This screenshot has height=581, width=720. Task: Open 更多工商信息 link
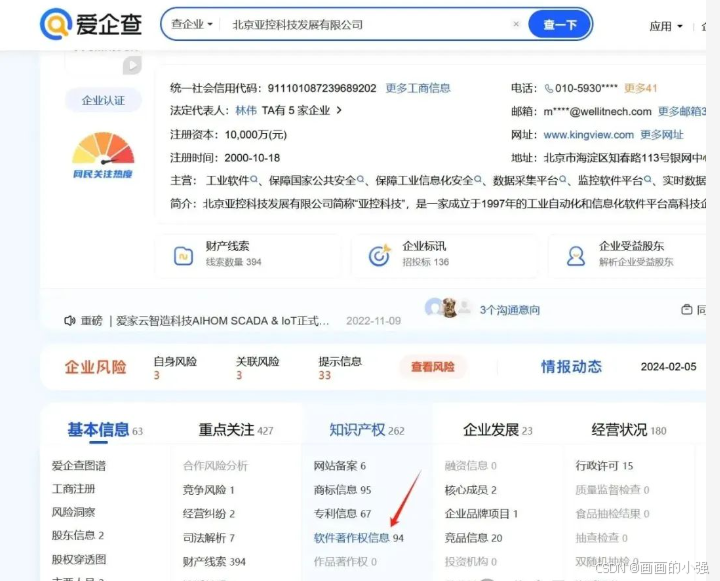click(418, 88)
